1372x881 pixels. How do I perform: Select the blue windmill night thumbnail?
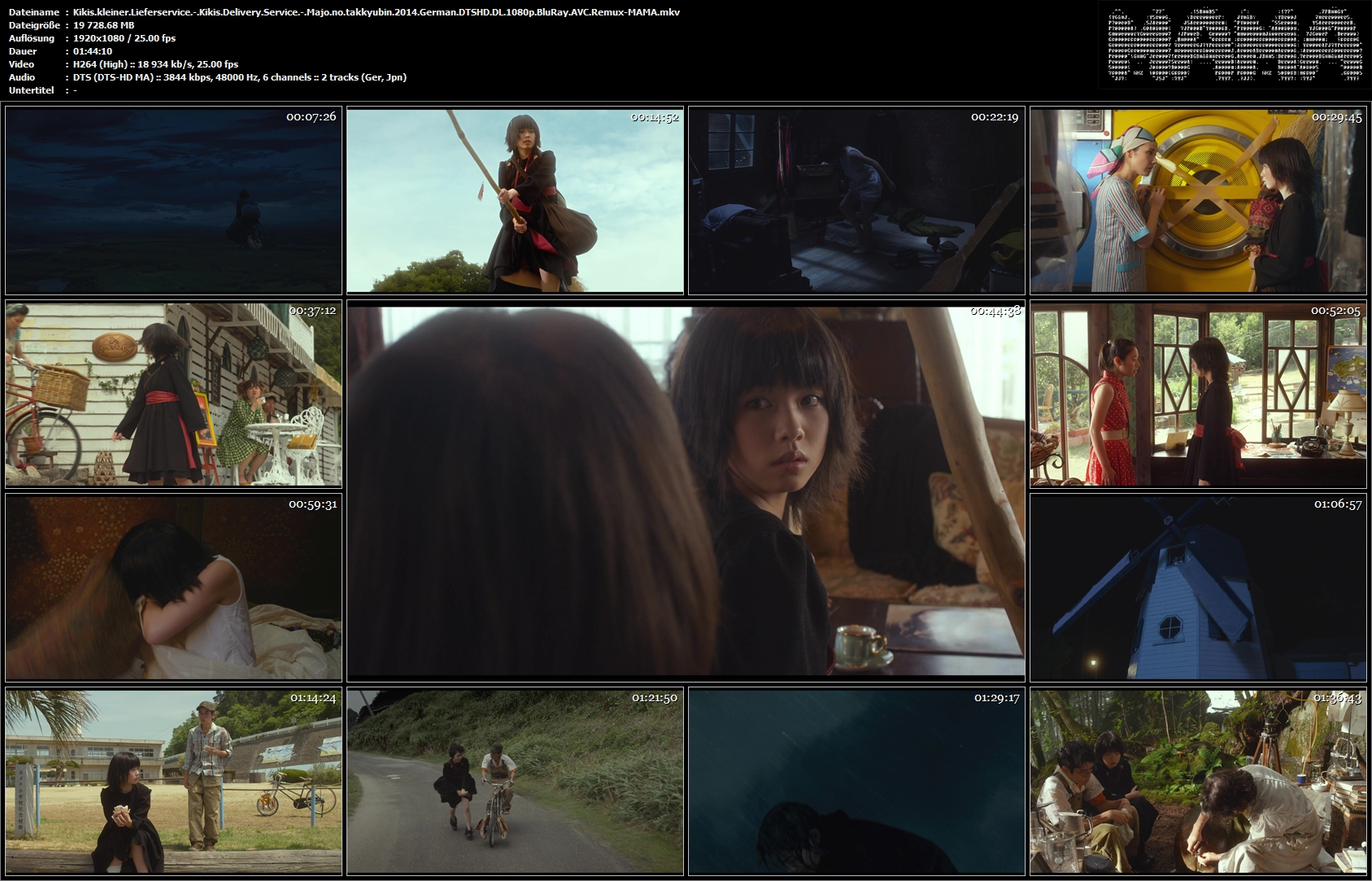coord(1198,587)
